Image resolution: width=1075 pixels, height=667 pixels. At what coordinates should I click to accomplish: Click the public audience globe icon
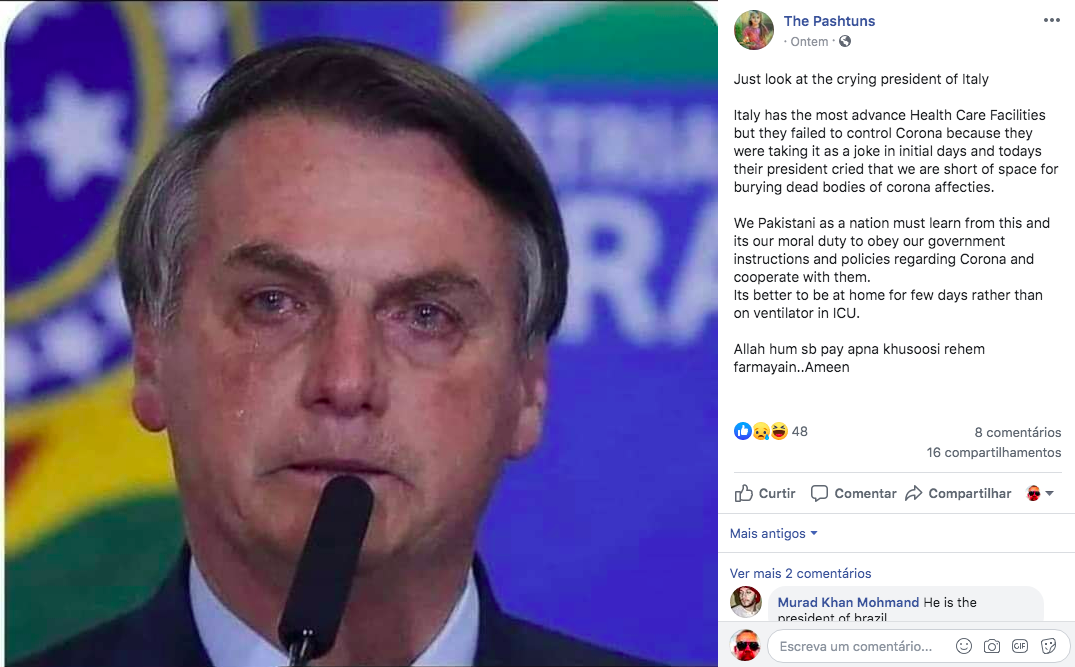[845, 41]
